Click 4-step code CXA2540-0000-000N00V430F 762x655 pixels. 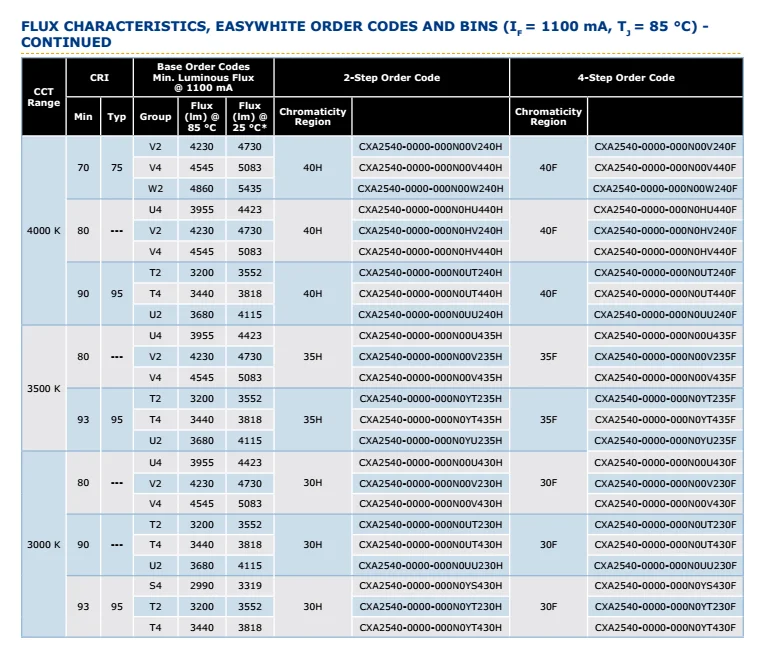click(665, 504)
